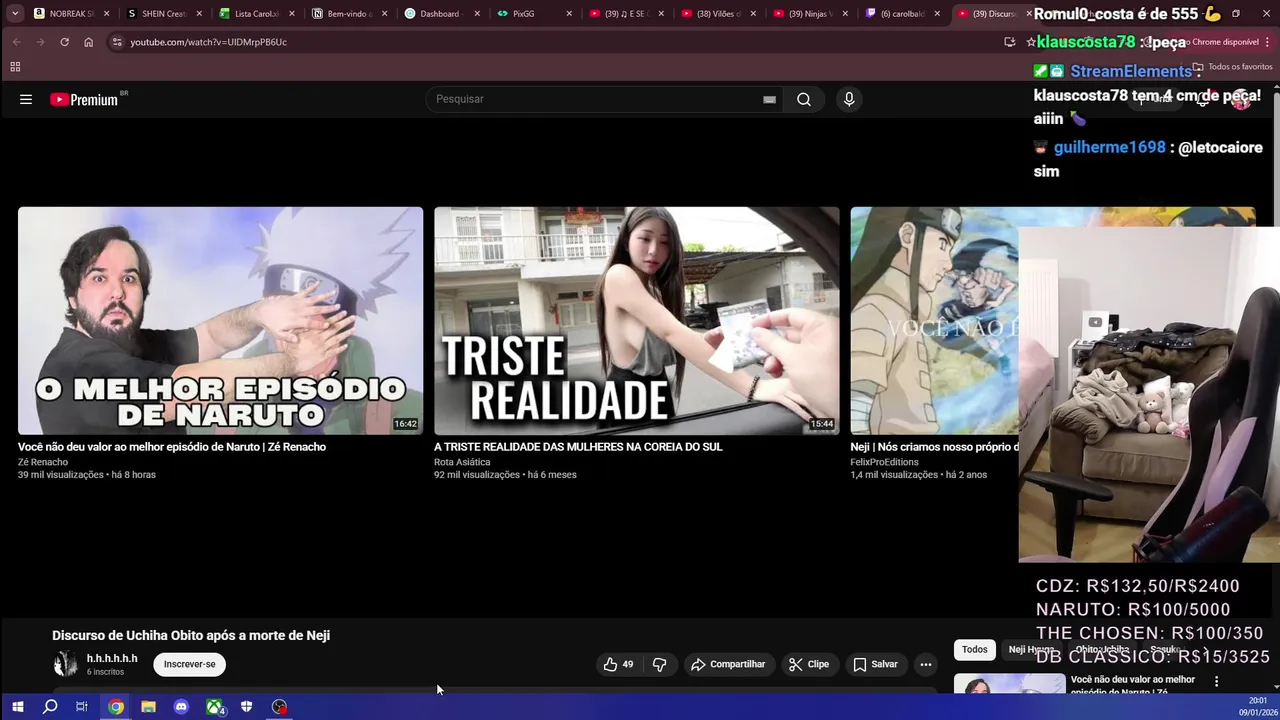Image resolution: width=1280 pixels, height=720 pixels.
Task: Open h.h.h.h.h.h channel avatar
Action: [66, 664]
